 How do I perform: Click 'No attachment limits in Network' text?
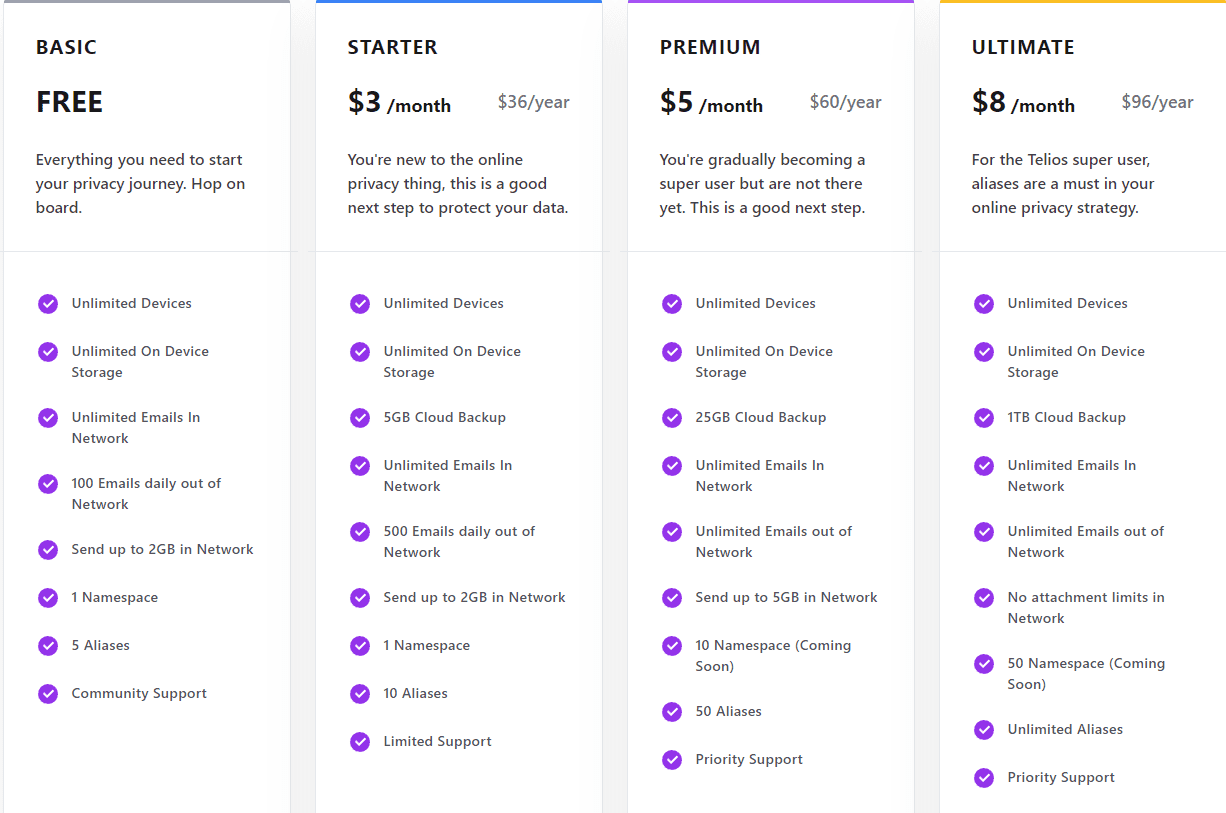coord(1086,608)
